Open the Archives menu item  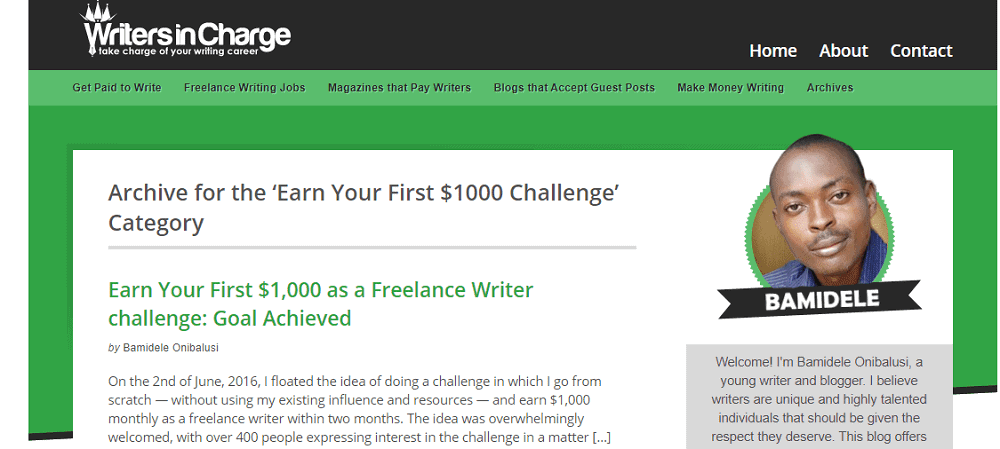830,88
